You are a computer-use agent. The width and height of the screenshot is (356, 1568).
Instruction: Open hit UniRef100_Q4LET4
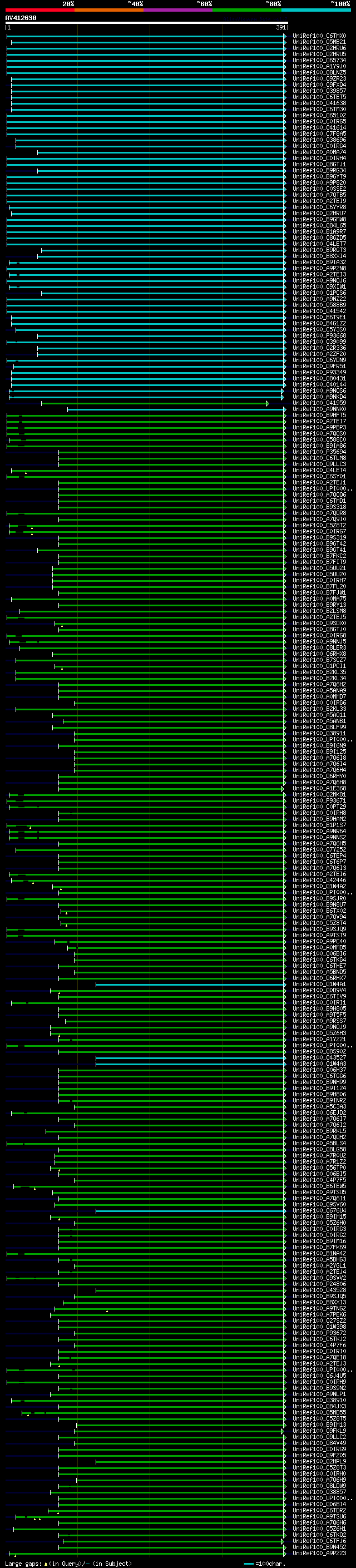point(319,471)
